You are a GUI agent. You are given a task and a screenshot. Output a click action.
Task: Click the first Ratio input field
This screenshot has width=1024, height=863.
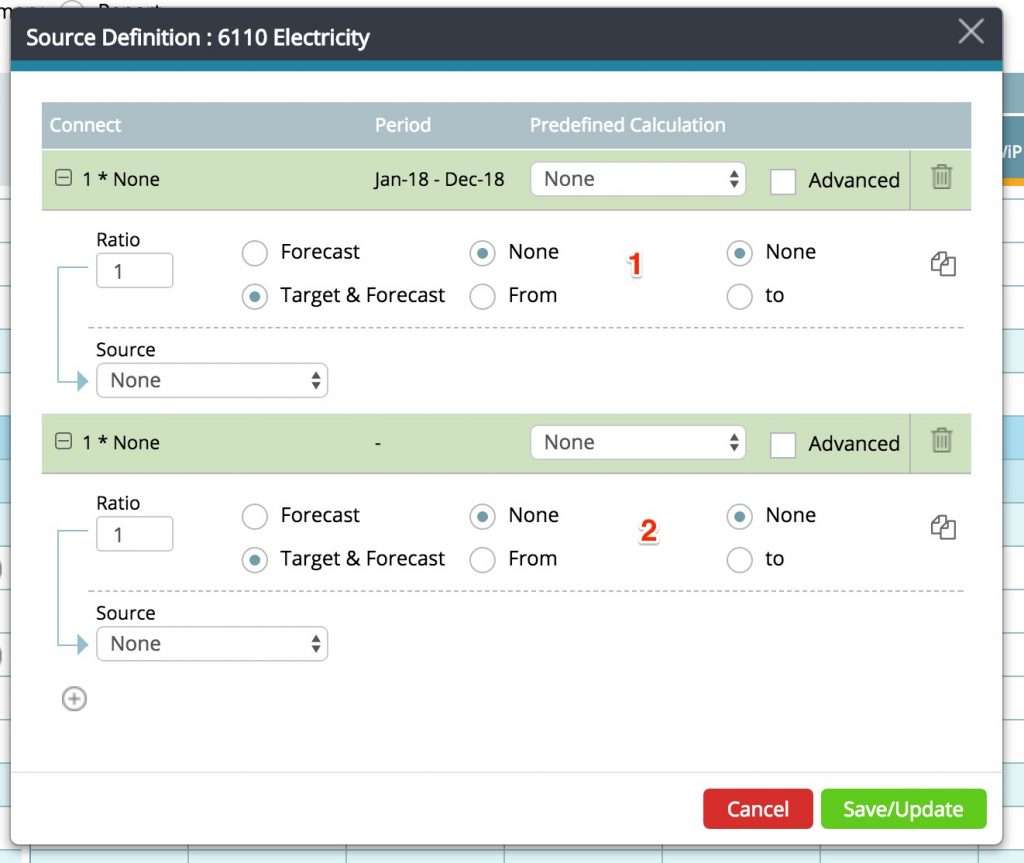pyautogui.click(x=134, y=271)
